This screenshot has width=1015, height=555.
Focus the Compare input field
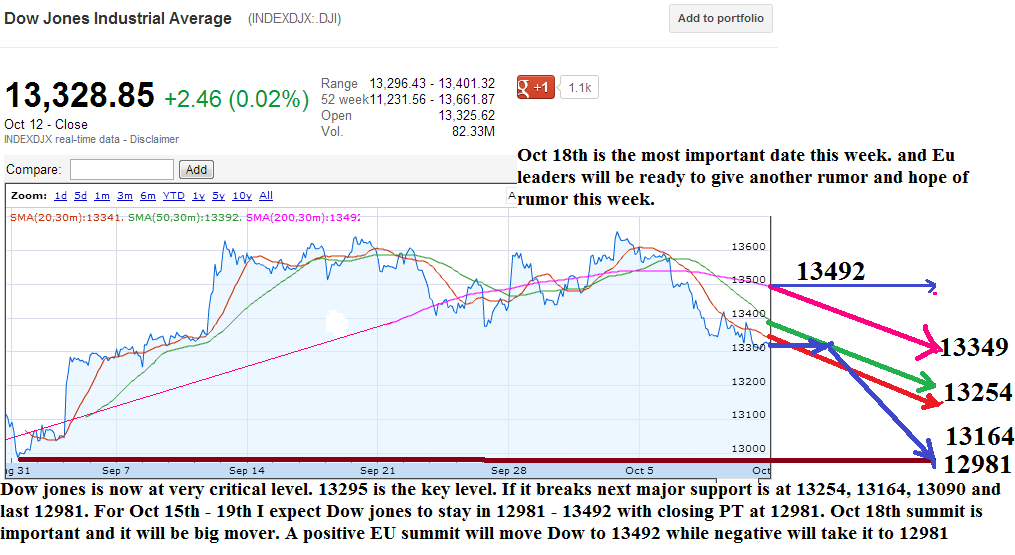(x=122, y=170)
